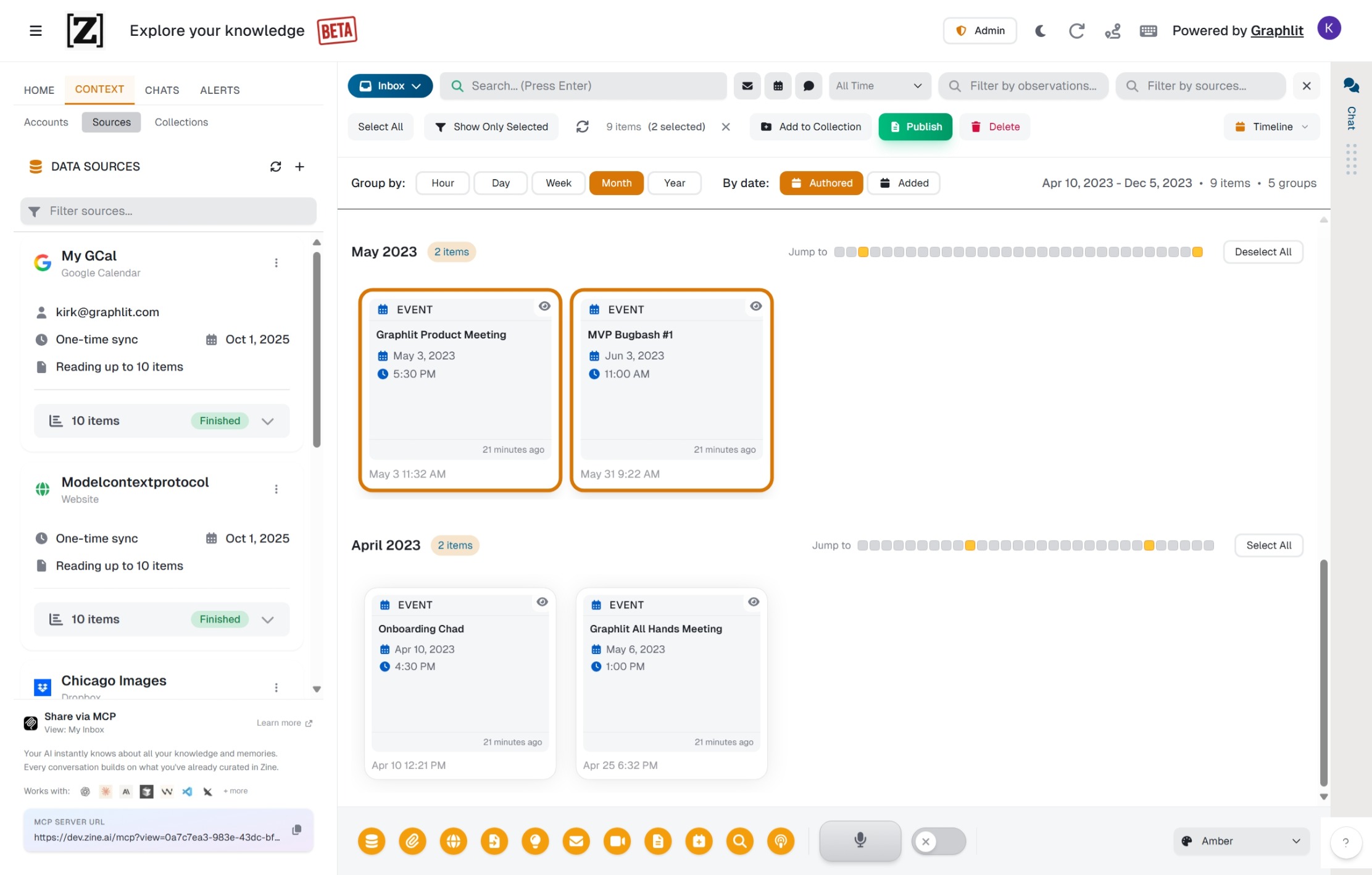Image resolution: width=1372 pixels, height=875 pixels.
Task: Open the Amber theme selector
Action: click(x=1241, y=840)
